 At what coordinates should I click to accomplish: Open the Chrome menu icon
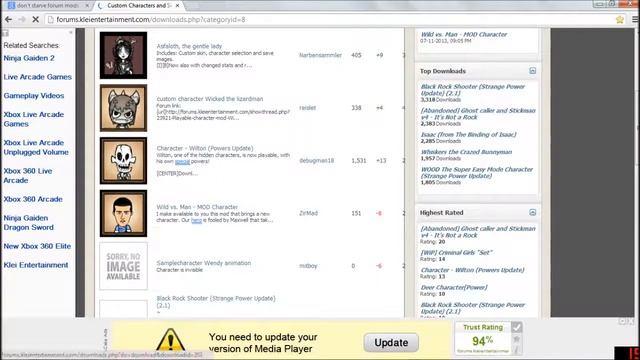tap(636, 20)
